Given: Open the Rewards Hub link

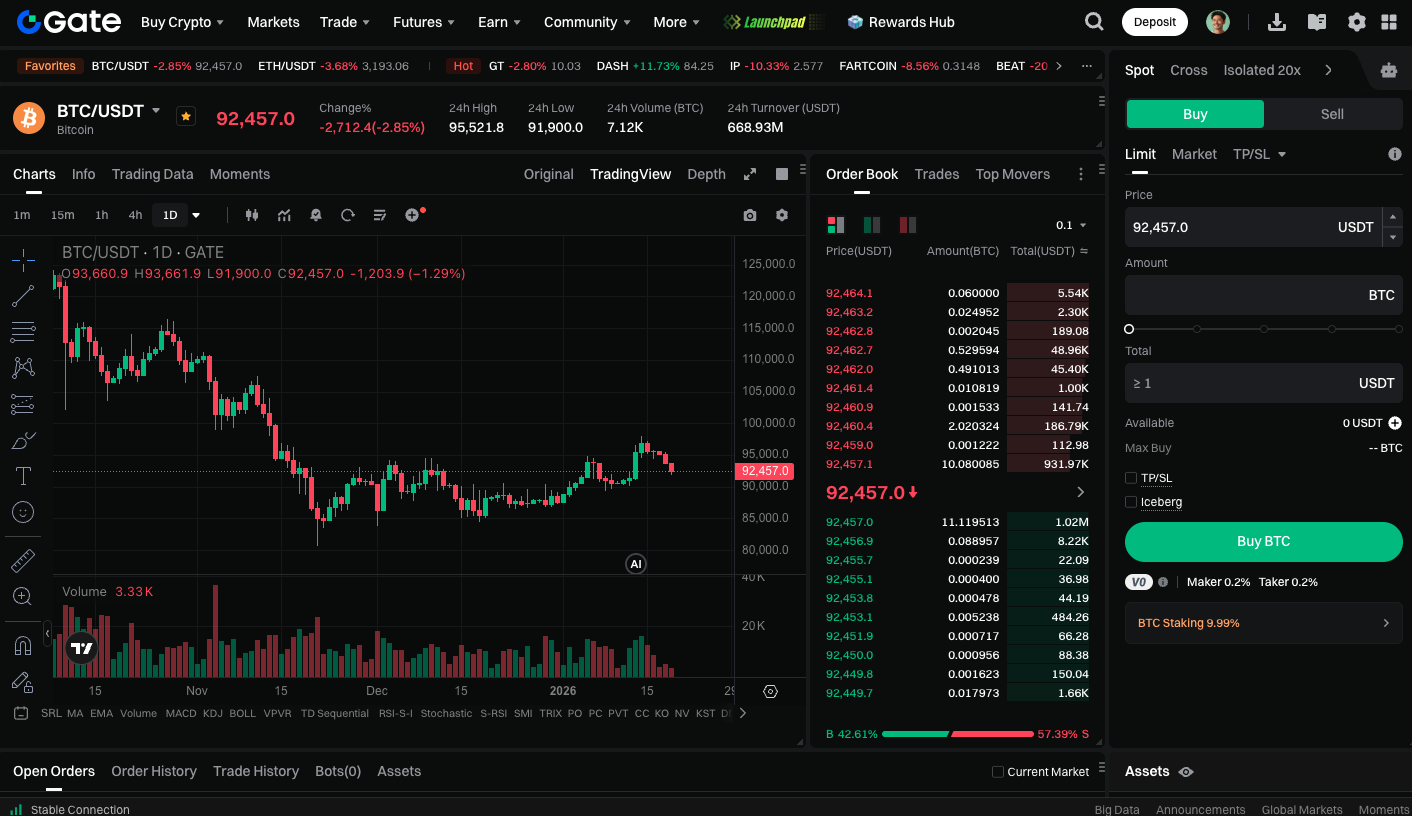Looking at the screenshot, I should click(901, 22).
